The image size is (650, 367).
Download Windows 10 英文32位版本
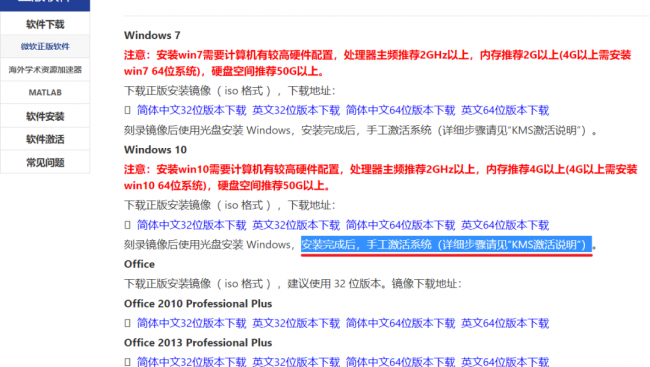tap(296, 225)
